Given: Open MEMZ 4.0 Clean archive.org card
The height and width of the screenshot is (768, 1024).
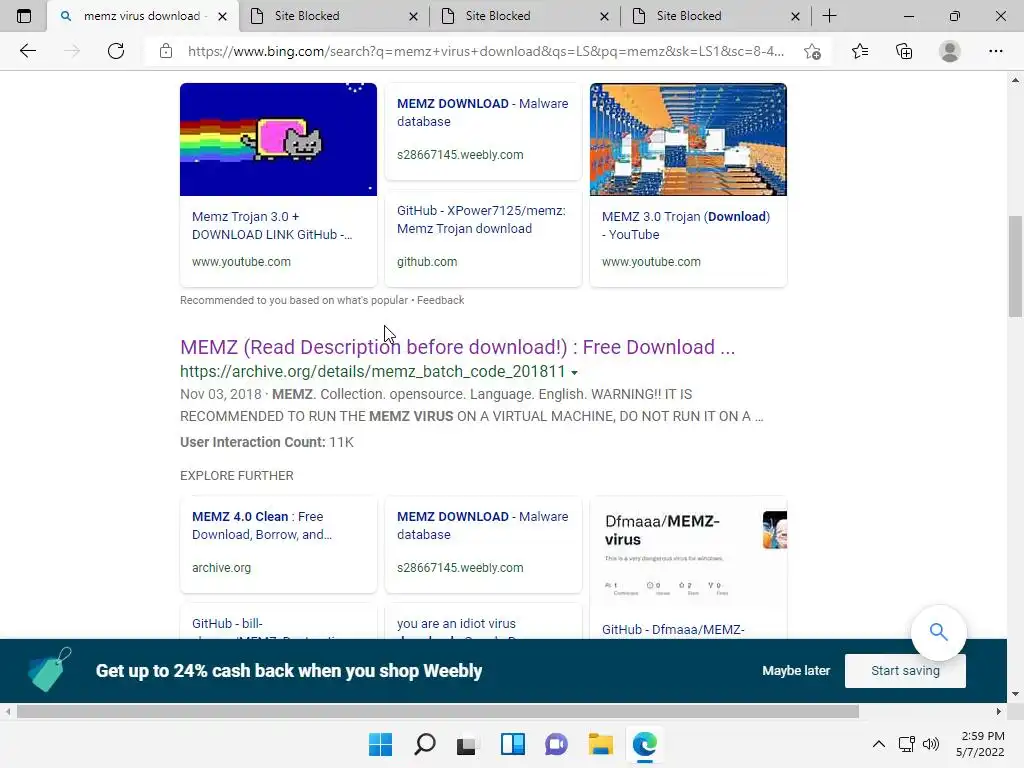Looking at the screenshot, I should [x=278, y=544].
